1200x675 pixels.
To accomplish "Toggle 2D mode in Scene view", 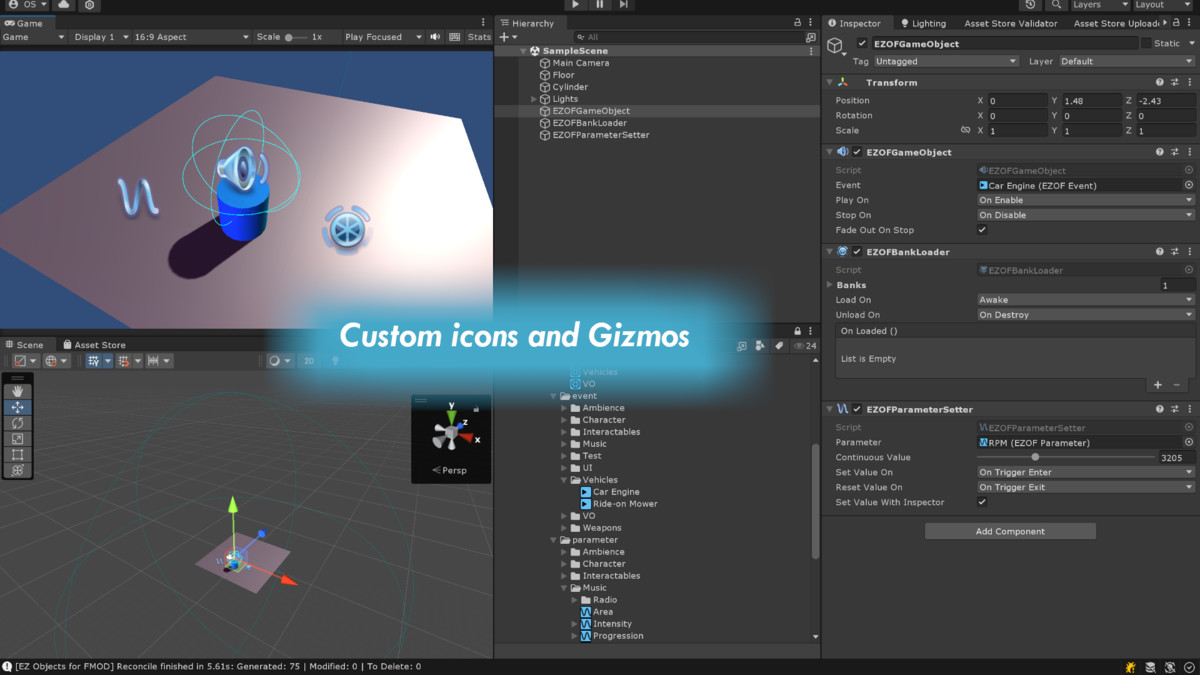I will click(x=309, y=361).
